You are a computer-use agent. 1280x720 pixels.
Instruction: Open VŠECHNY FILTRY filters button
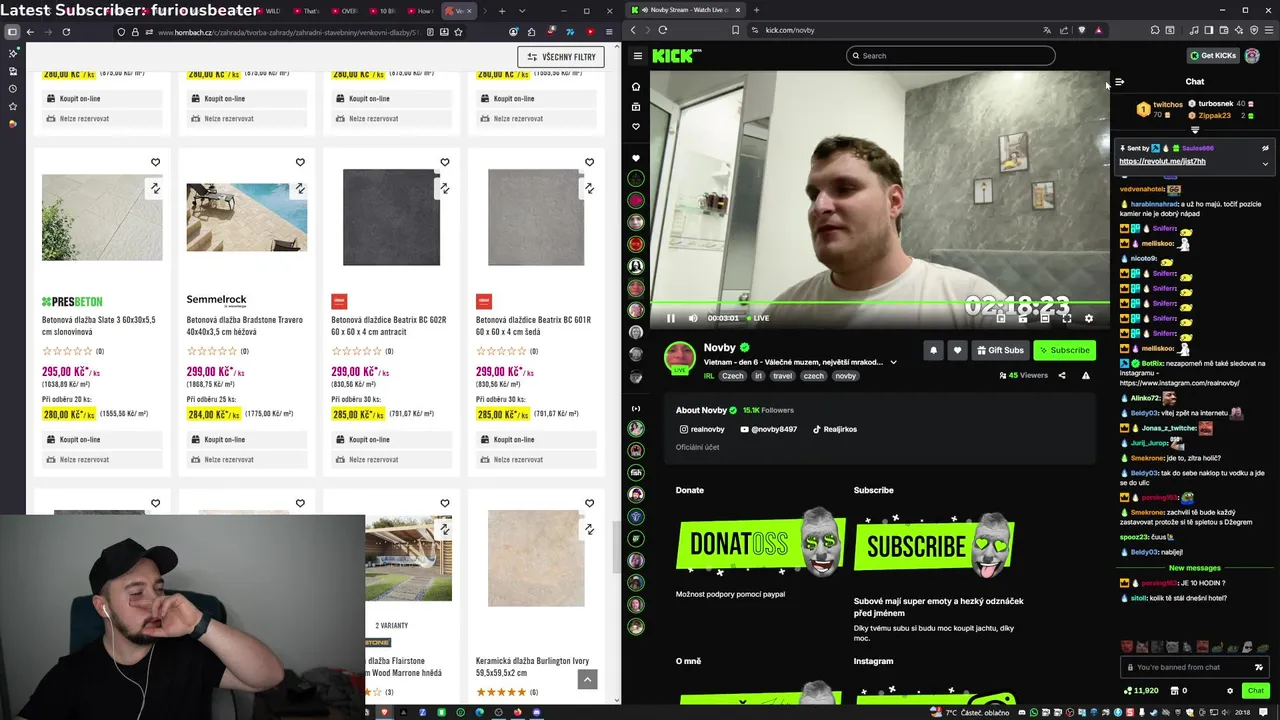point(561,57)
